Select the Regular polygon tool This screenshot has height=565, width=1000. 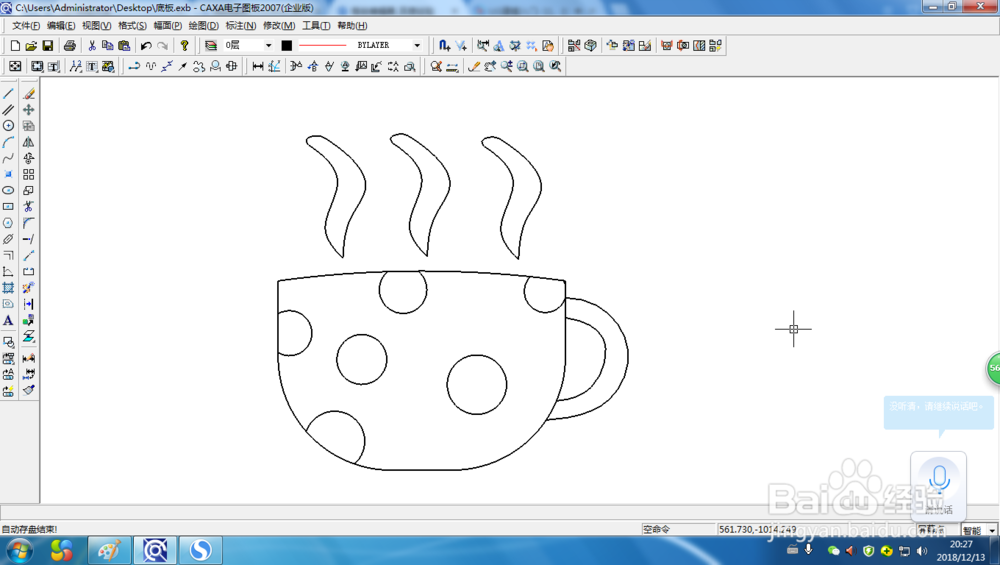(8, 223)
